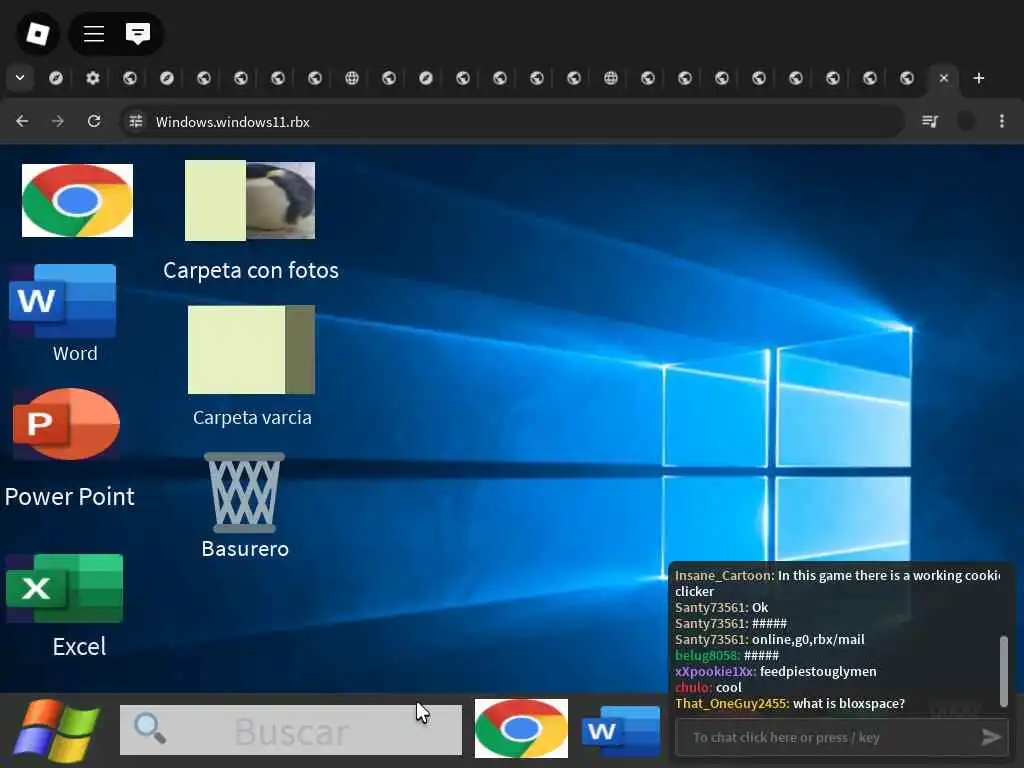Switch to the gear settings tab
The height and width of the screenshot is (768, 1024).
(93, 78)
